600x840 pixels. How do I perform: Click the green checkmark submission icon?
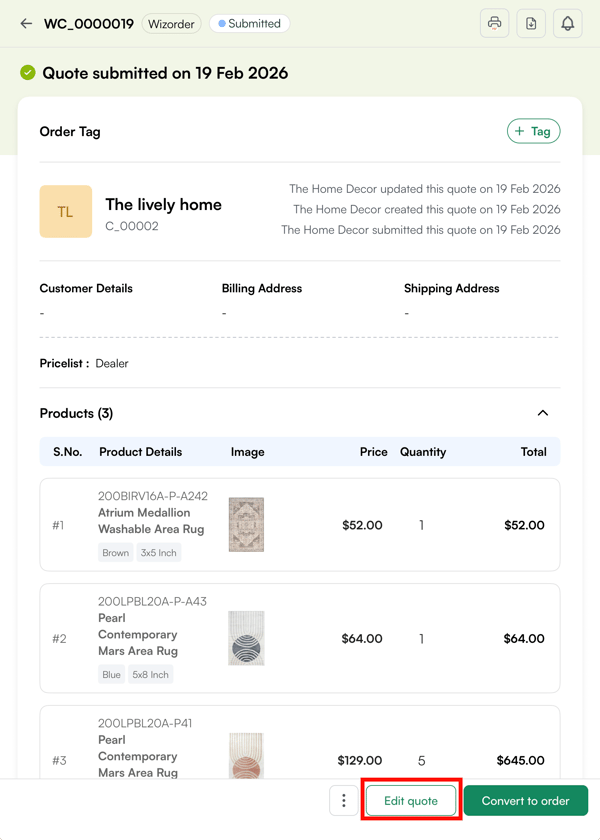[x=27, y=72]
